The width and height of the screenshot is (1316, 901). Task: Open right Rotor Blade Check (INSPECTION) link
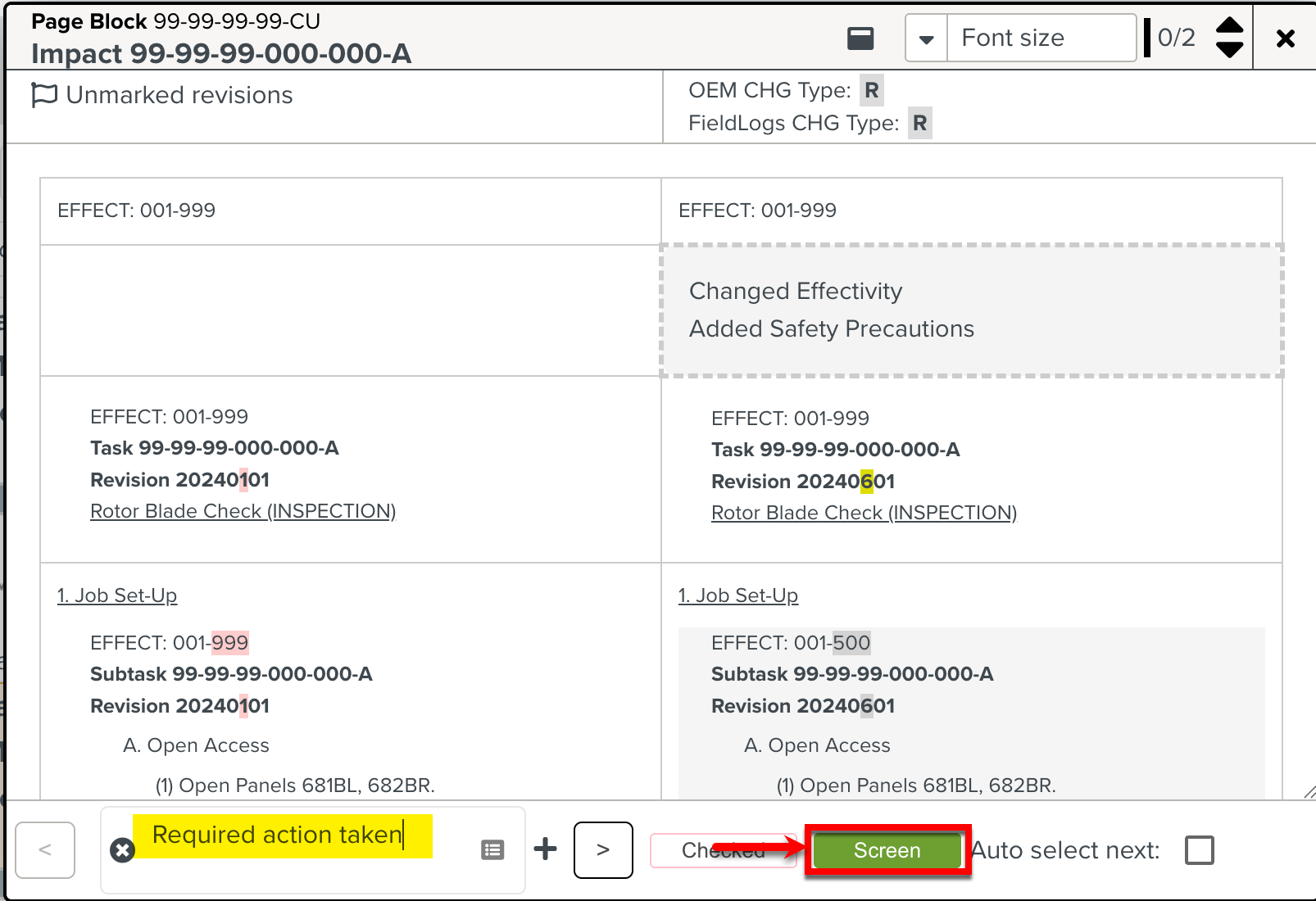[x=864, y=513]
